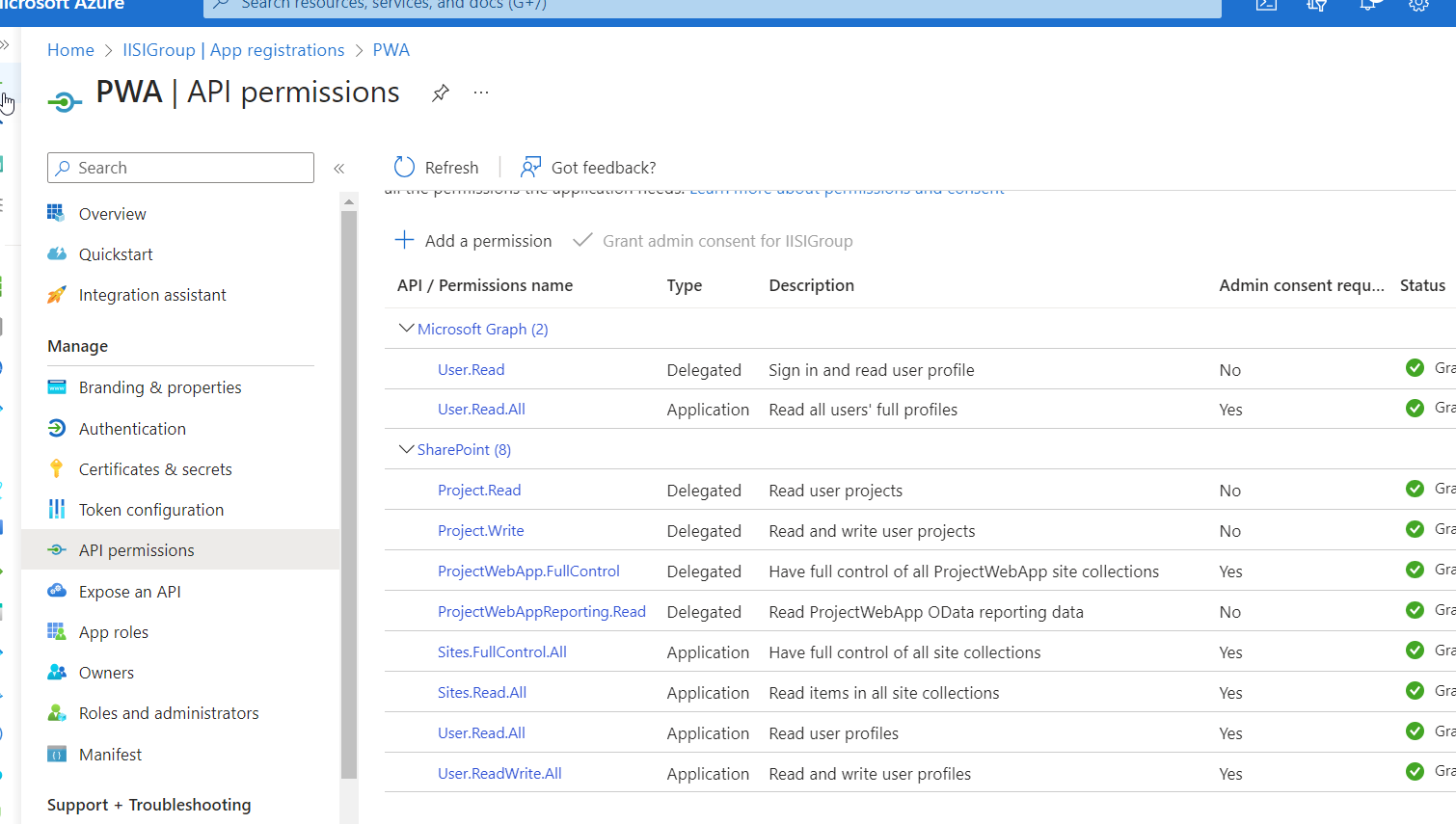
Task: Click the Integration assistant rocket icon
Action: [x=57, y=294]
